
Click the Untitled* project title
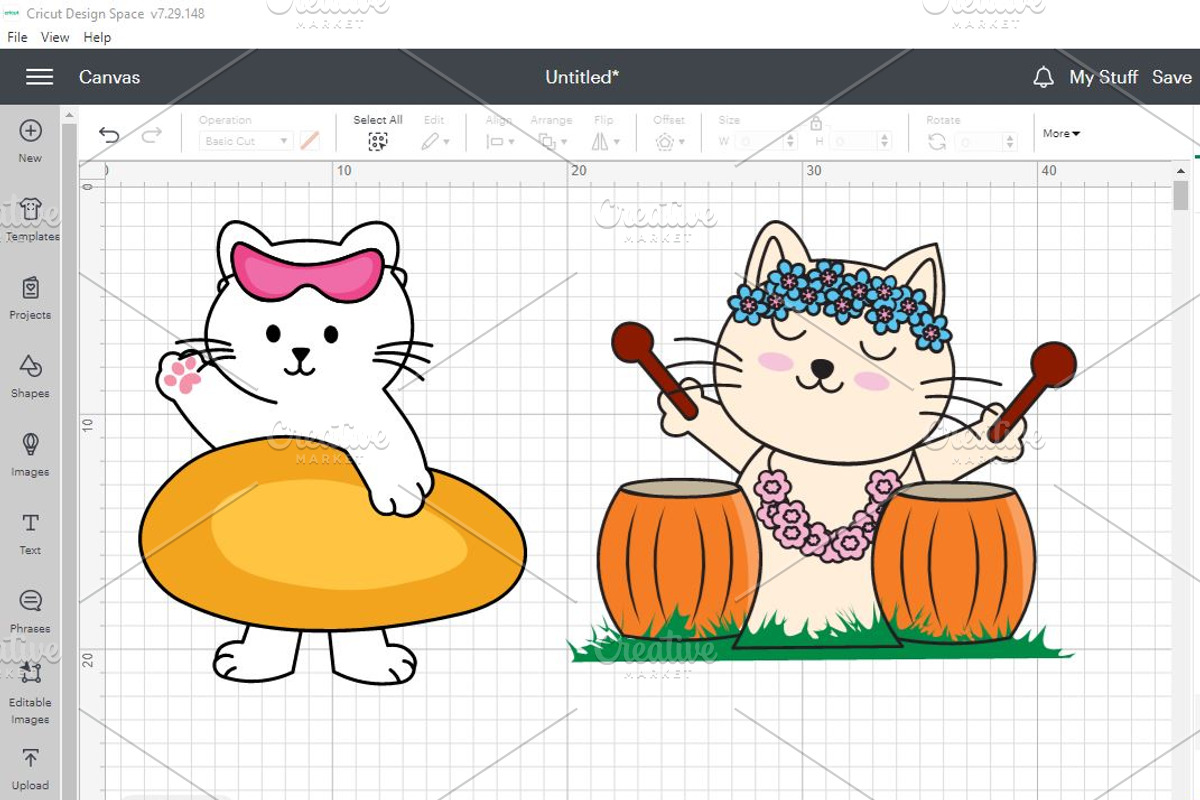coord(582,77)
